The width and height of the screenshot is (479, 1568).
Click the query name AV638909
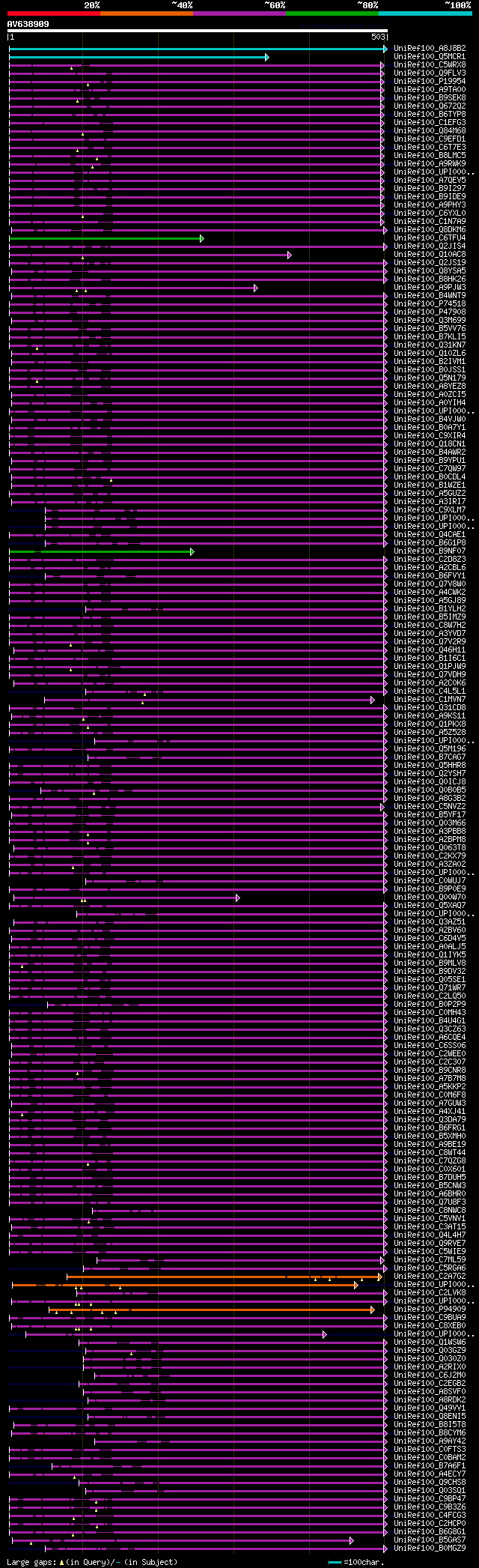[28, 24]
